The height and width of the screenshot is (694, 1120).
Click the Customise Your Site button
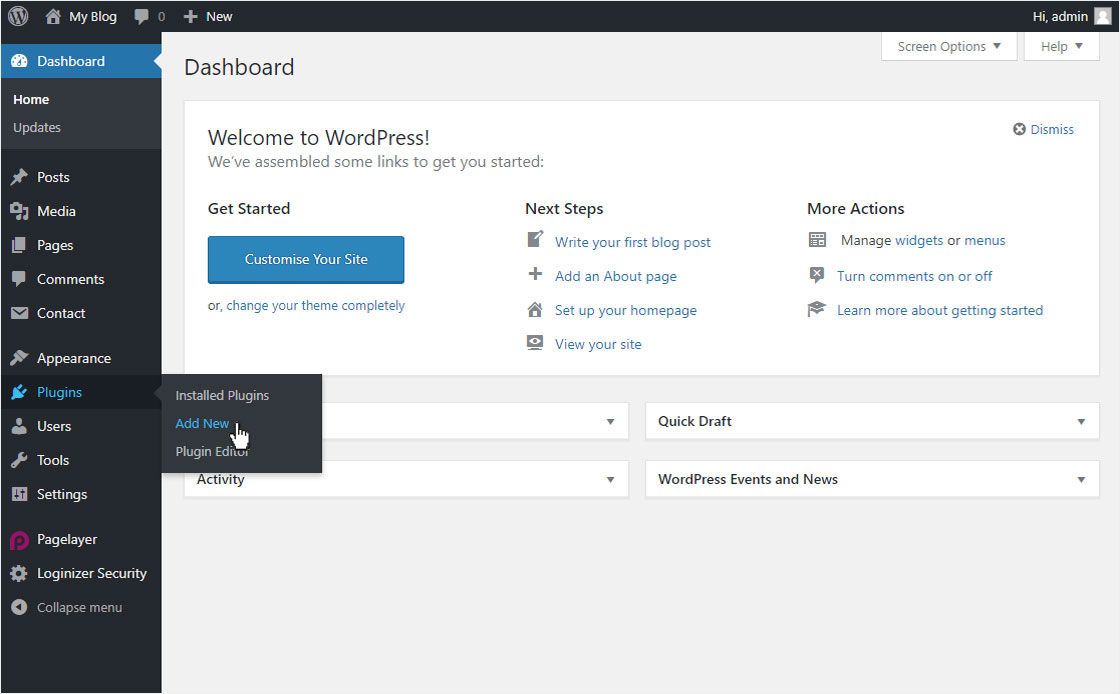pyautogui.click(x=306, y=259)
